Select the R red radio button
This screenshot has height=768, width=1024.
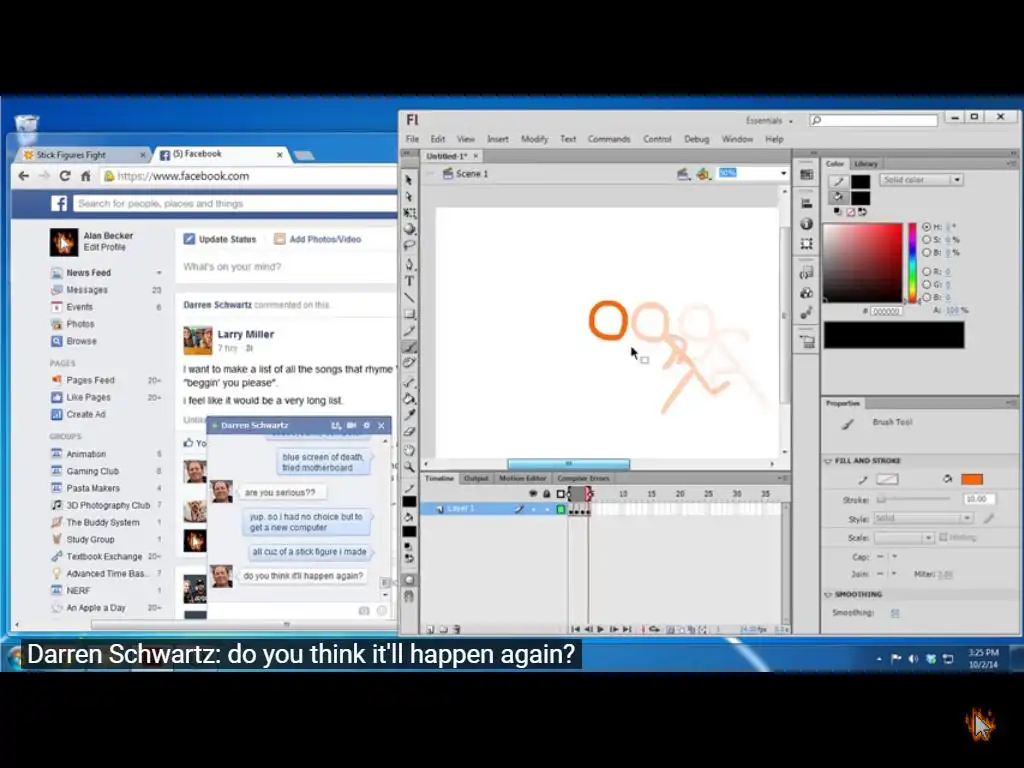coord(926,272)
